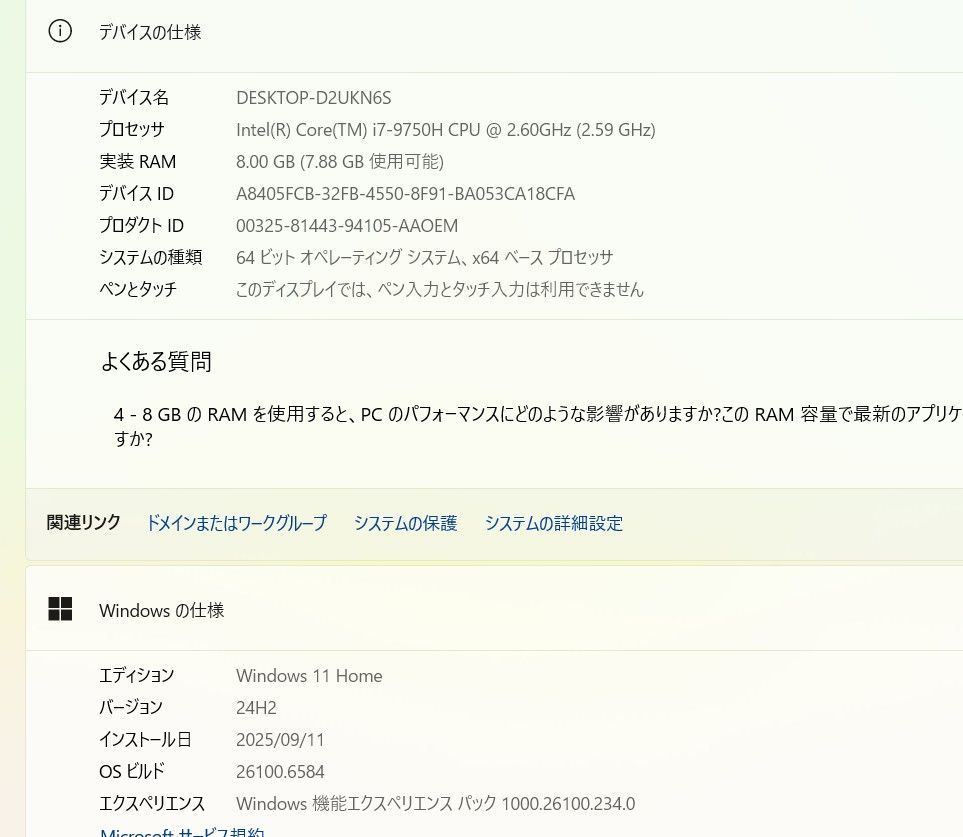
Task: Open the 4 - 8 GB の RAM question
Action: (538, 426)
